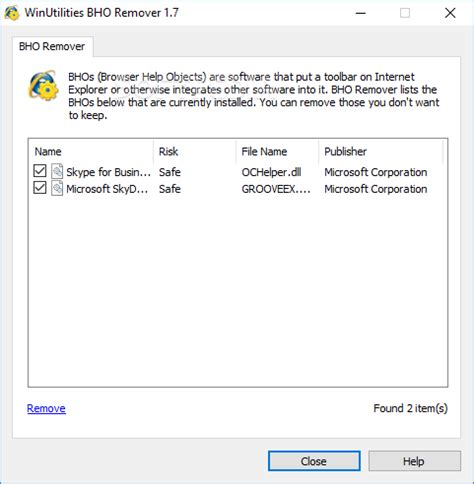Image resolution: width=474 pixels, height=484 pixels.
Task: Sort the list by Publisher column header
Action: (381, 152)
